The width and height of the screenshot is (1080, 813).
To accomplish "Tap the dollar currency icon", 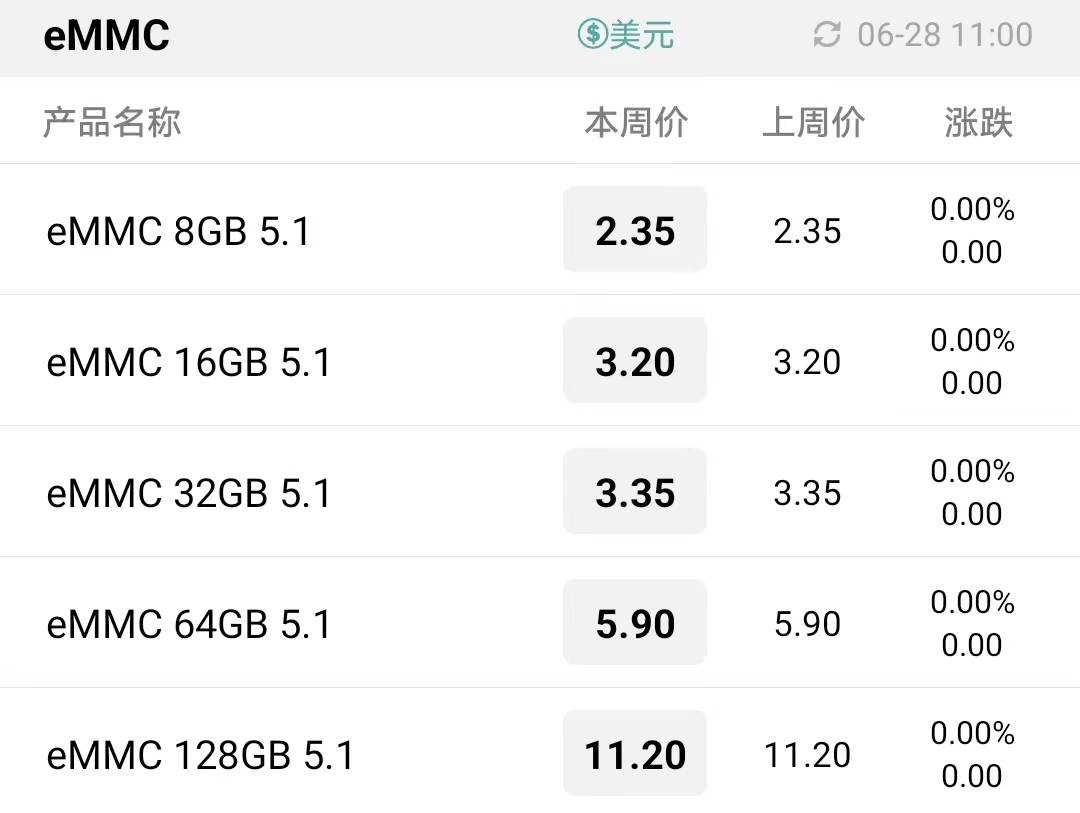I will 592,34.
